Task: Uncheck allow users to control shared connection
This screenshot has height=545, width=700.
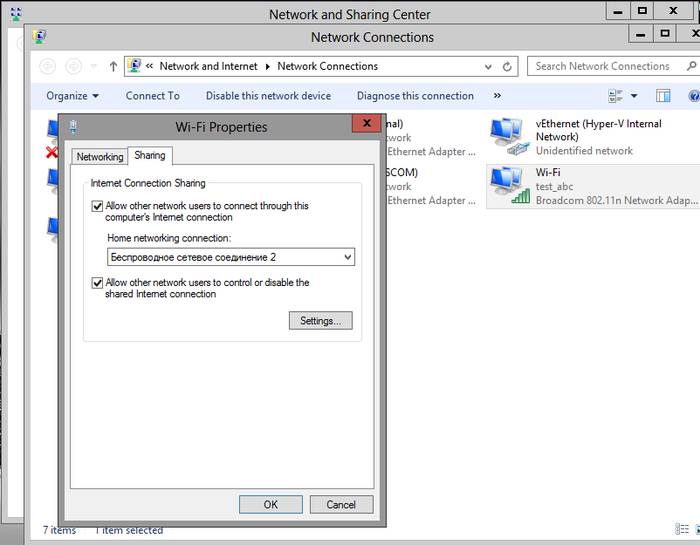Action: [97, 283]
